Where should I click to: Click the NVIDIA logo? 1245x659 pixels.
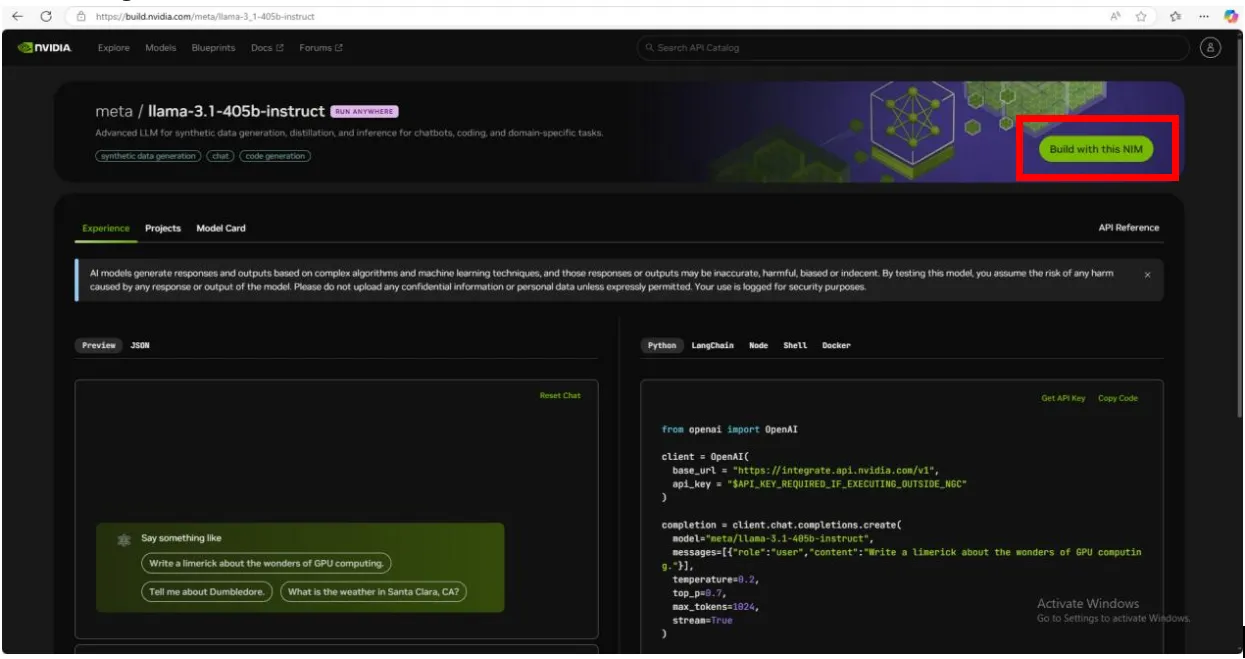45,48
